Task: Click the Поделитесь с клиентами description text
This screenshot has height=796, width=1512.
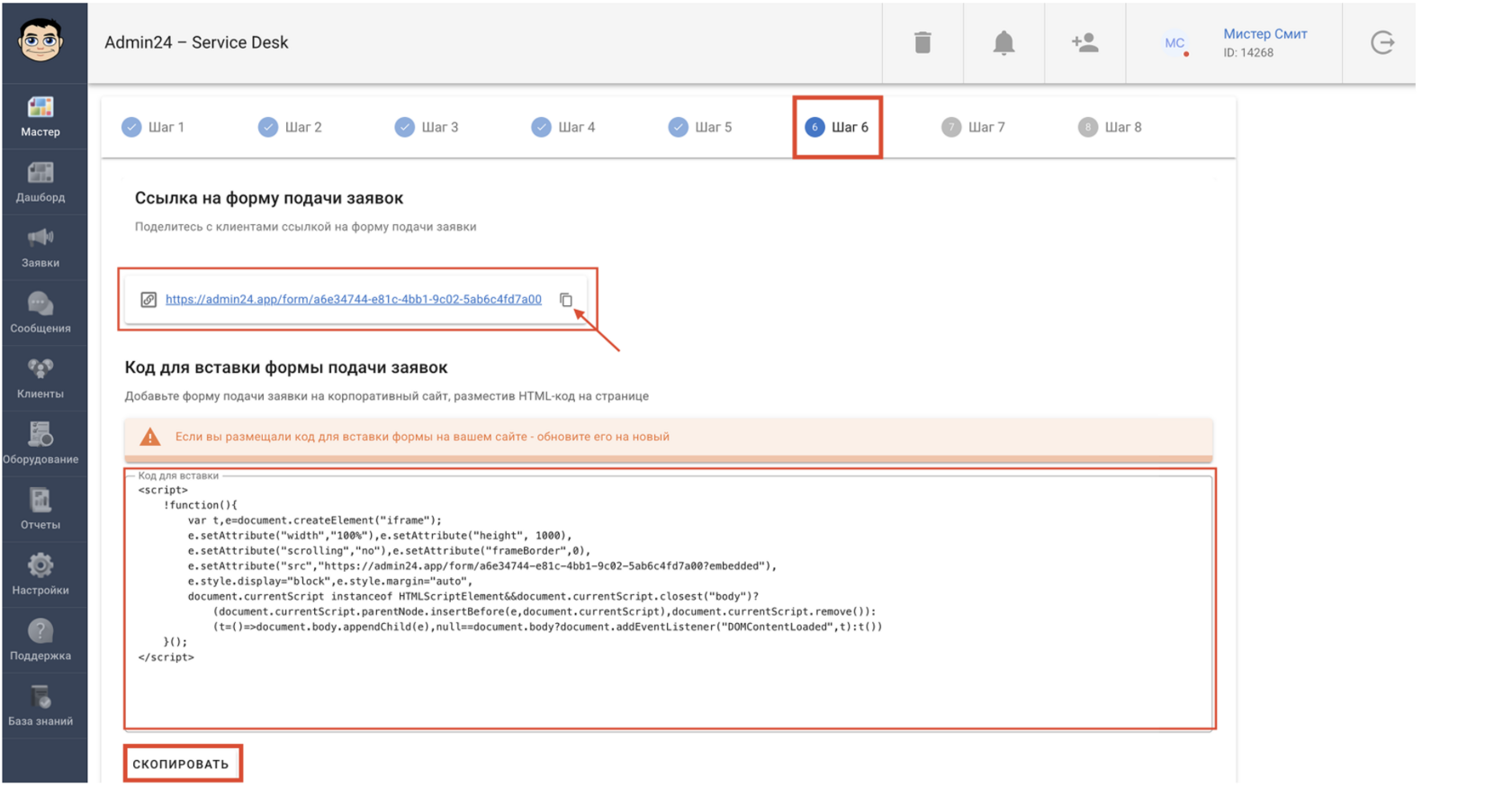Action: 306,227
